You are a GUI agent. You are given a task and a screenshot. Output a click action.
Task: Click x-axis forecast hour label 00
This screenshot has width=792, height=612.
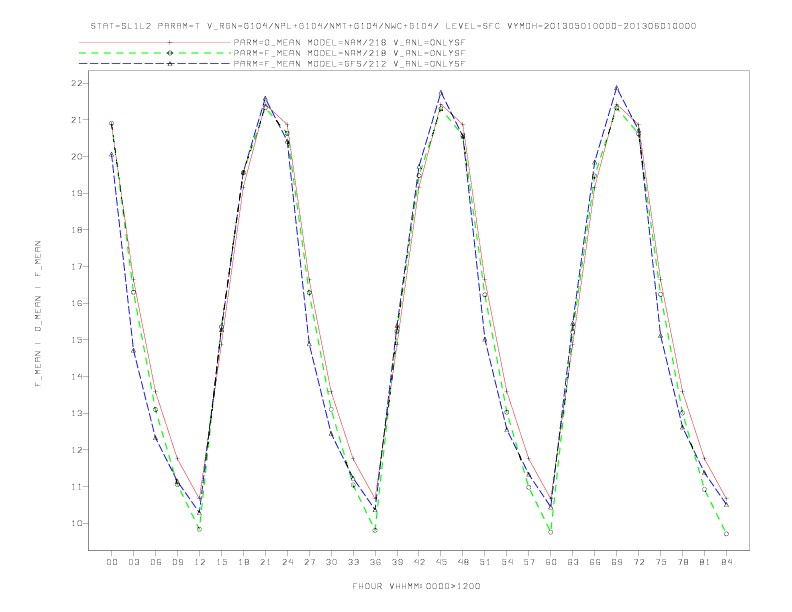(x=112, y=562)
